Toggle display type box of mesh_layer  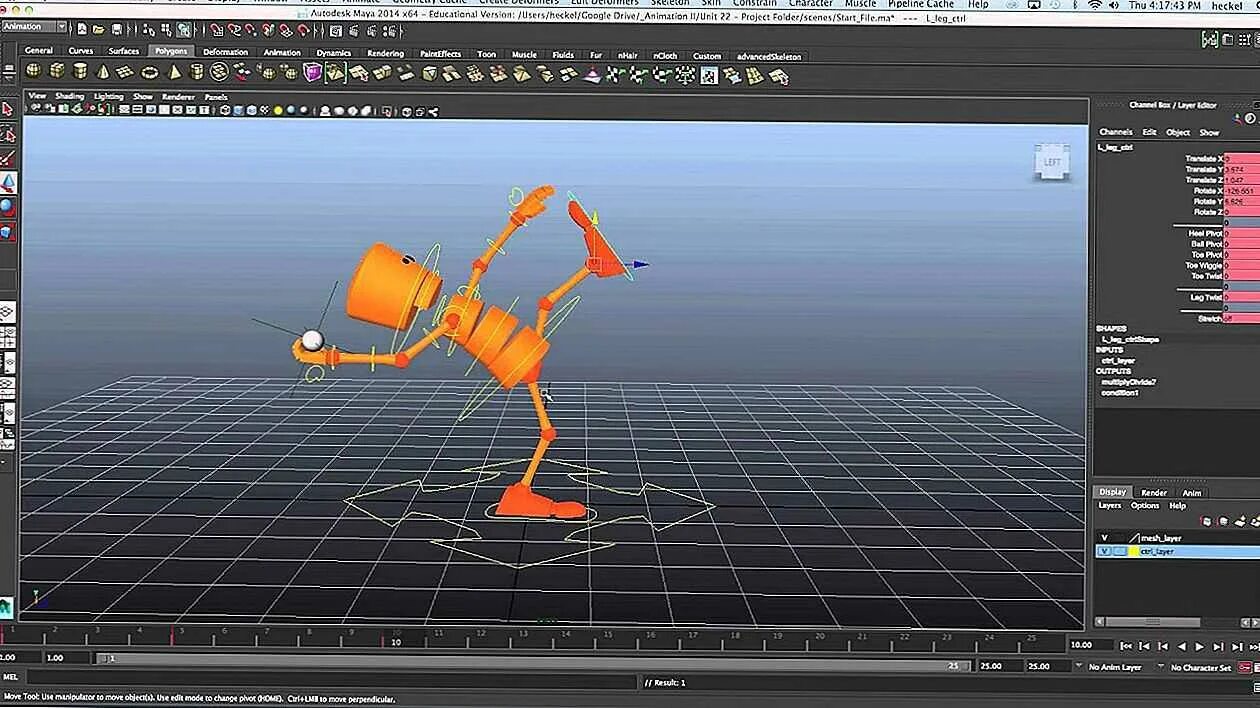1120,538
